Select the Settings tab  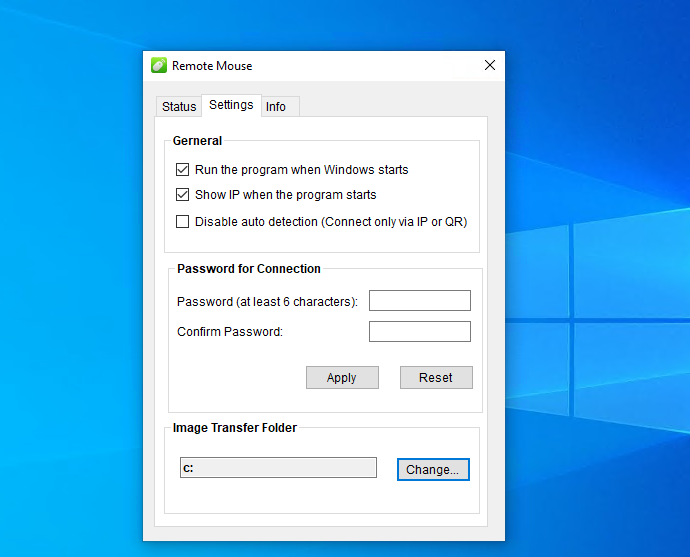(x=231, y=105)
